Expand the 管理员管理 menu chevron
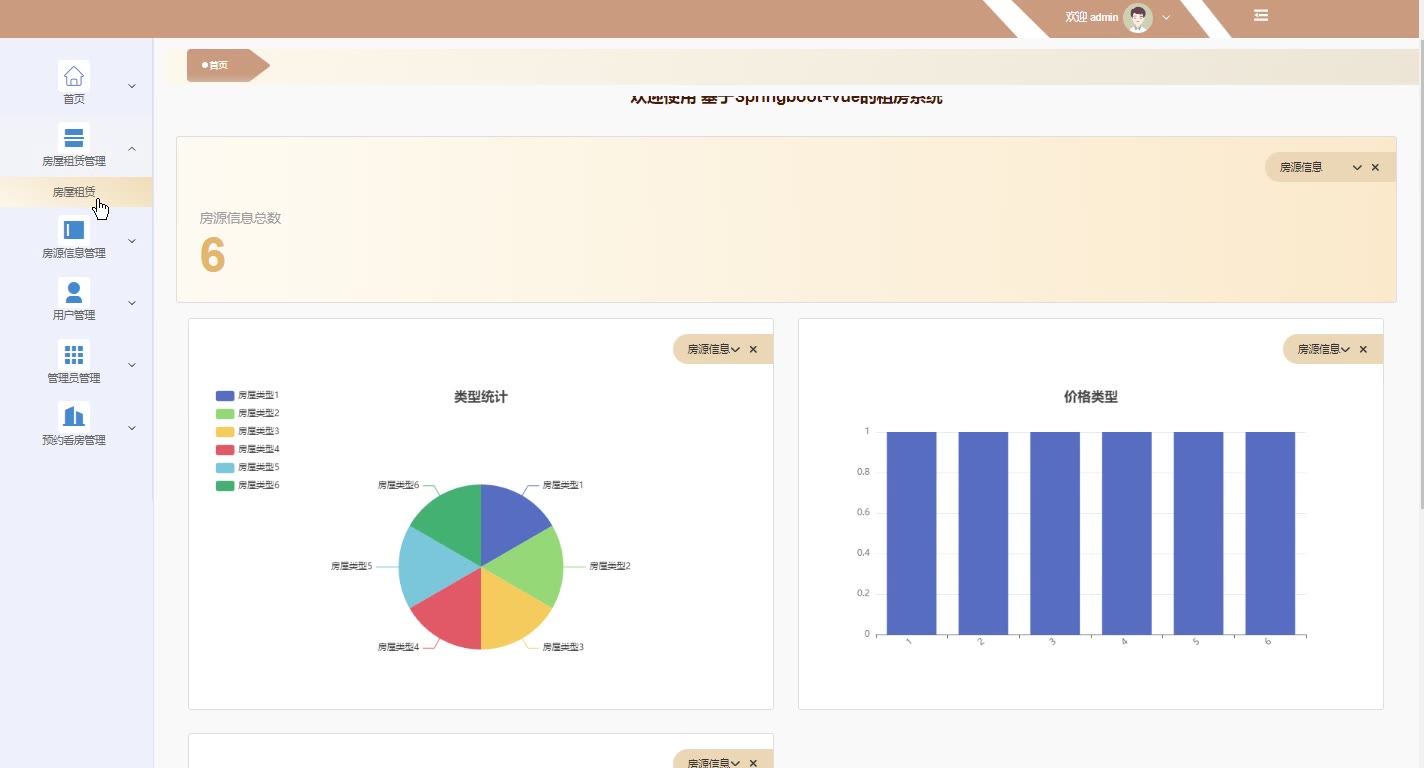Viewport: 1424px width, 768px height. click(x=132, y=365)
